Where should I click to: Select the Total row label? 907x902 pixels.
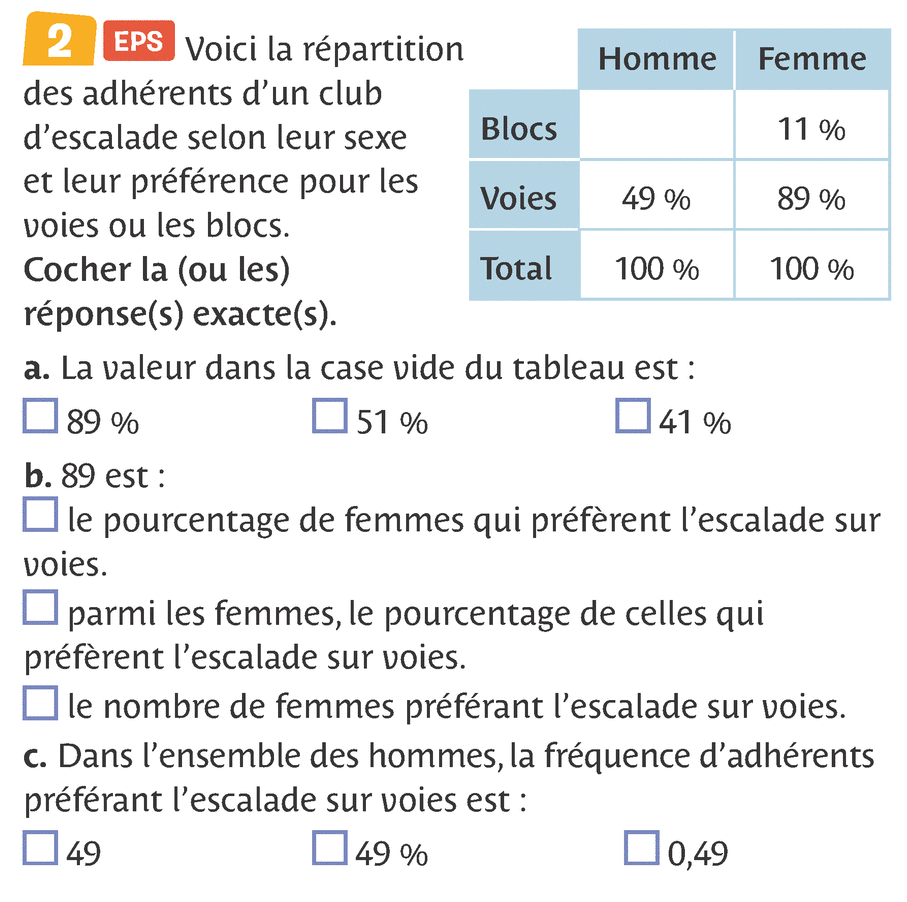(x=516, y=268)
